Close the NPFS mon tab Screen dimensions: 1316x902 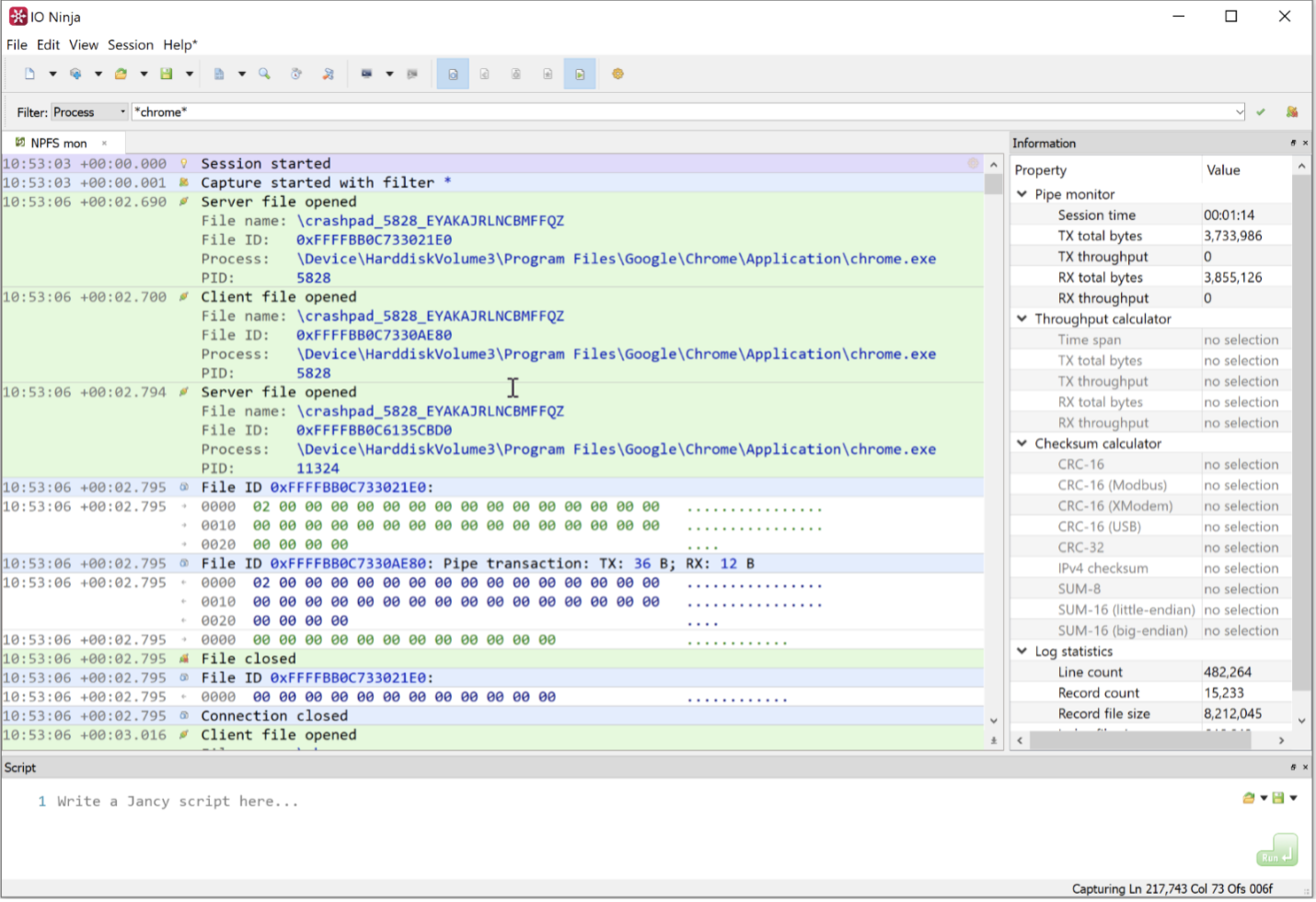pyautogui.click(x=105, y=144)
